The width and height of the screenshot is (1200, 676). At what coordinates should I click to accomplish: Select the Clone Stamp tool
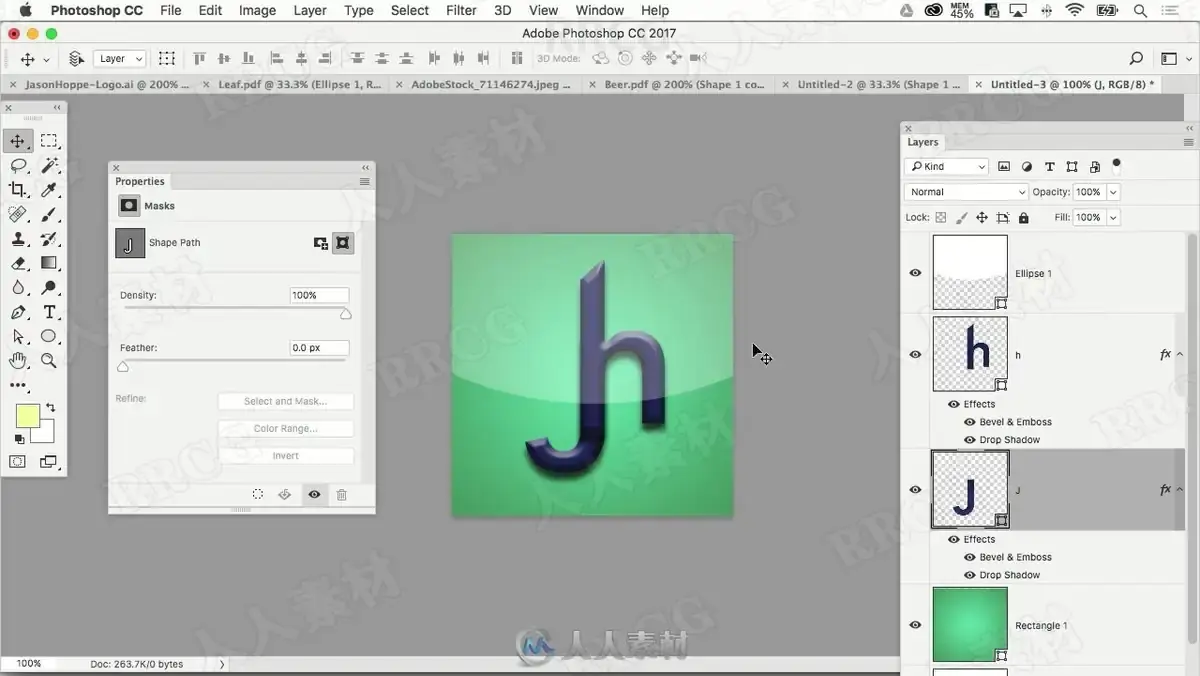click(18, 239)
